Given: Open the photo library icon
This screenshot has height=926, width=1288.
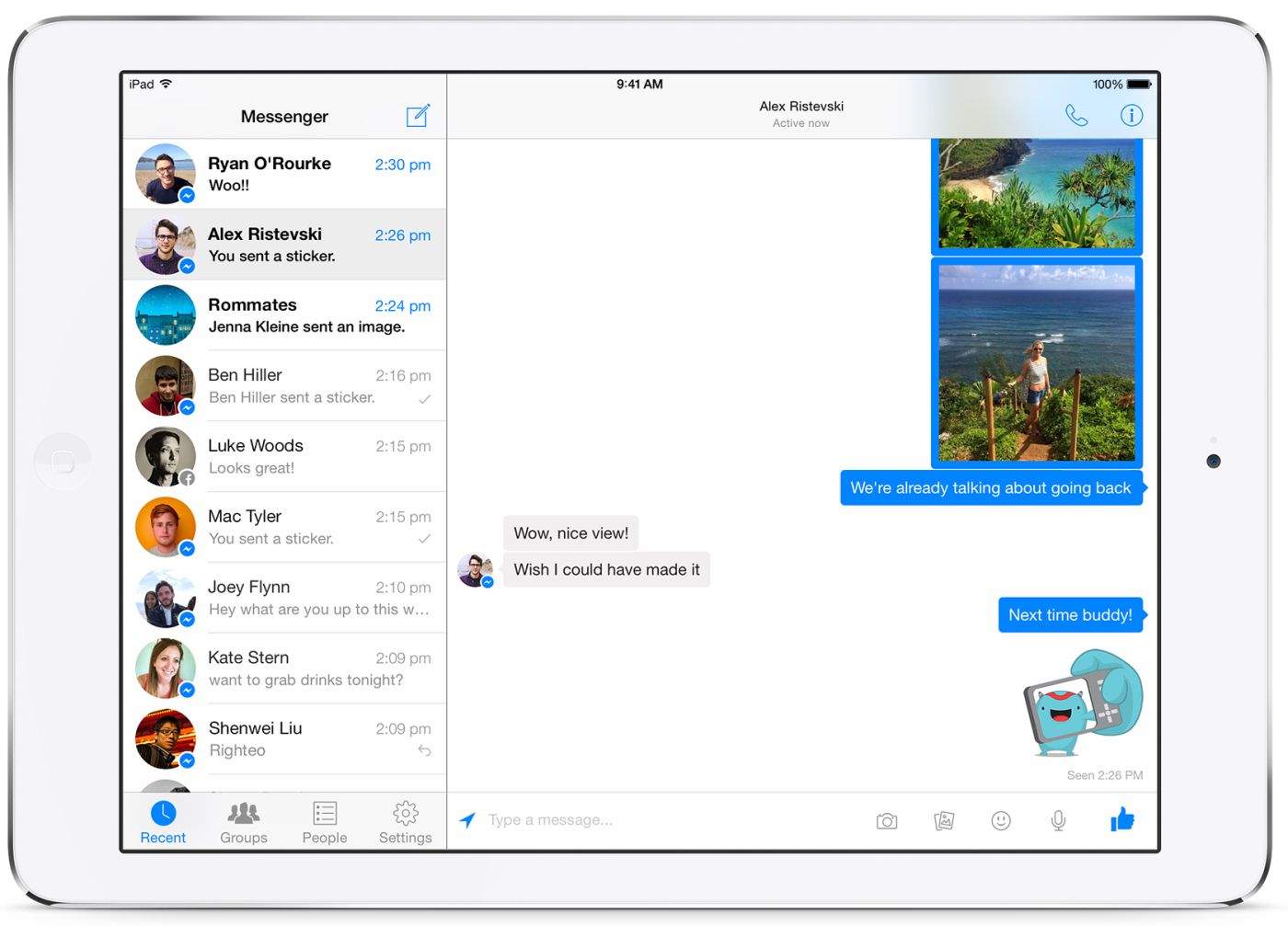Looking at the screenshot, I should pos(944,819).
